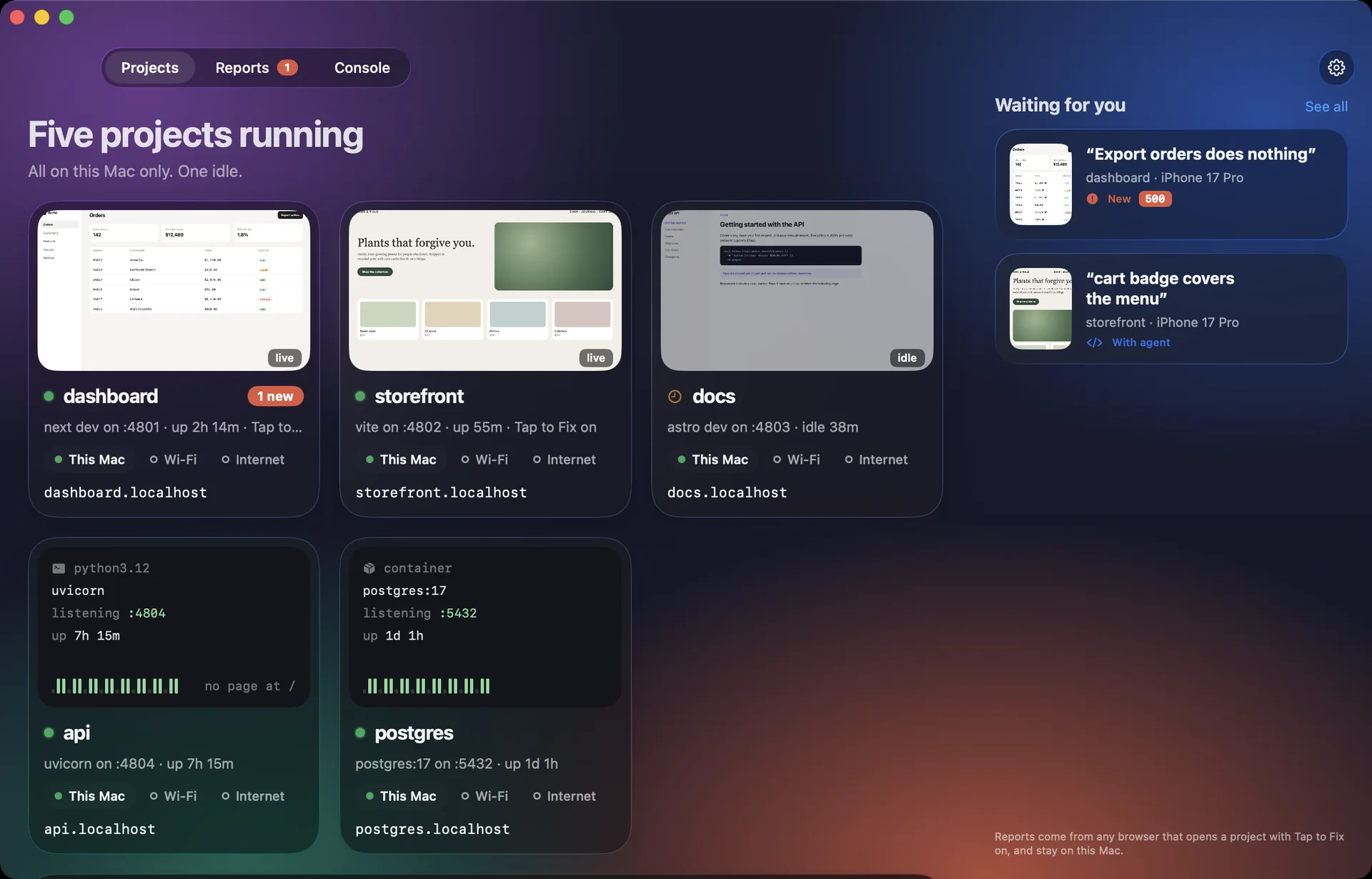Click the api activity bars graph
1372x879 pixels.
point(116,687)
